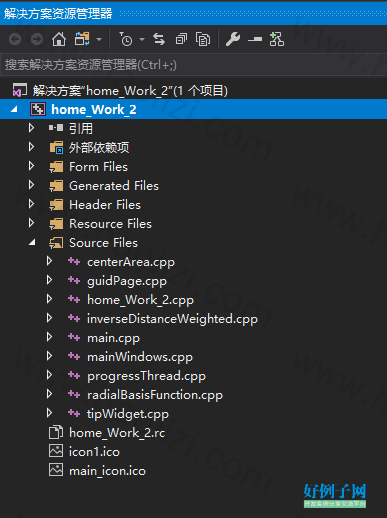Screen dimensions: 387x518
Task: Click the 外部依赖项 folder icon
Action: pyautogui.click(x=56, y=147)
